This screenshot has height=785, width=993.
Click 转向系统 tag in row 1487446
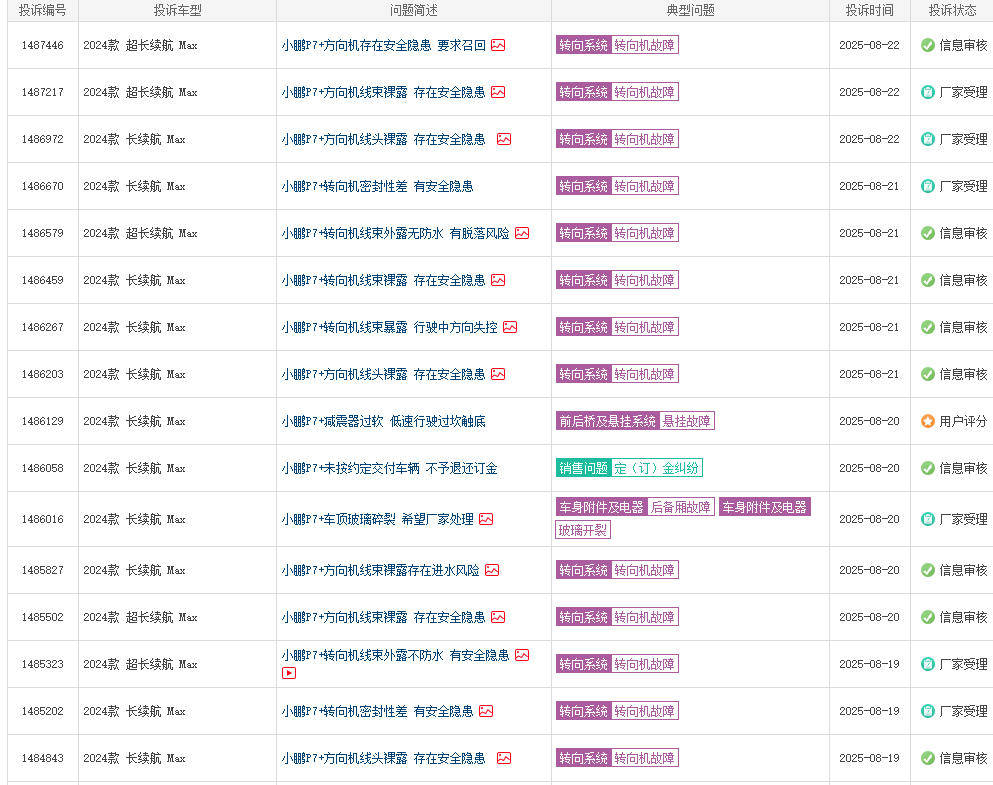click(x=583, y=45)
